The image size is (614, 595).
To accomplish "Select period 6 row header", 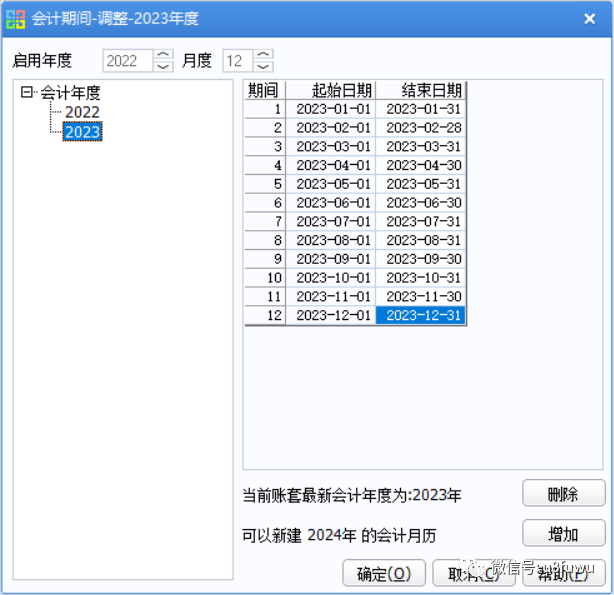I will click(x=265, y=203).
